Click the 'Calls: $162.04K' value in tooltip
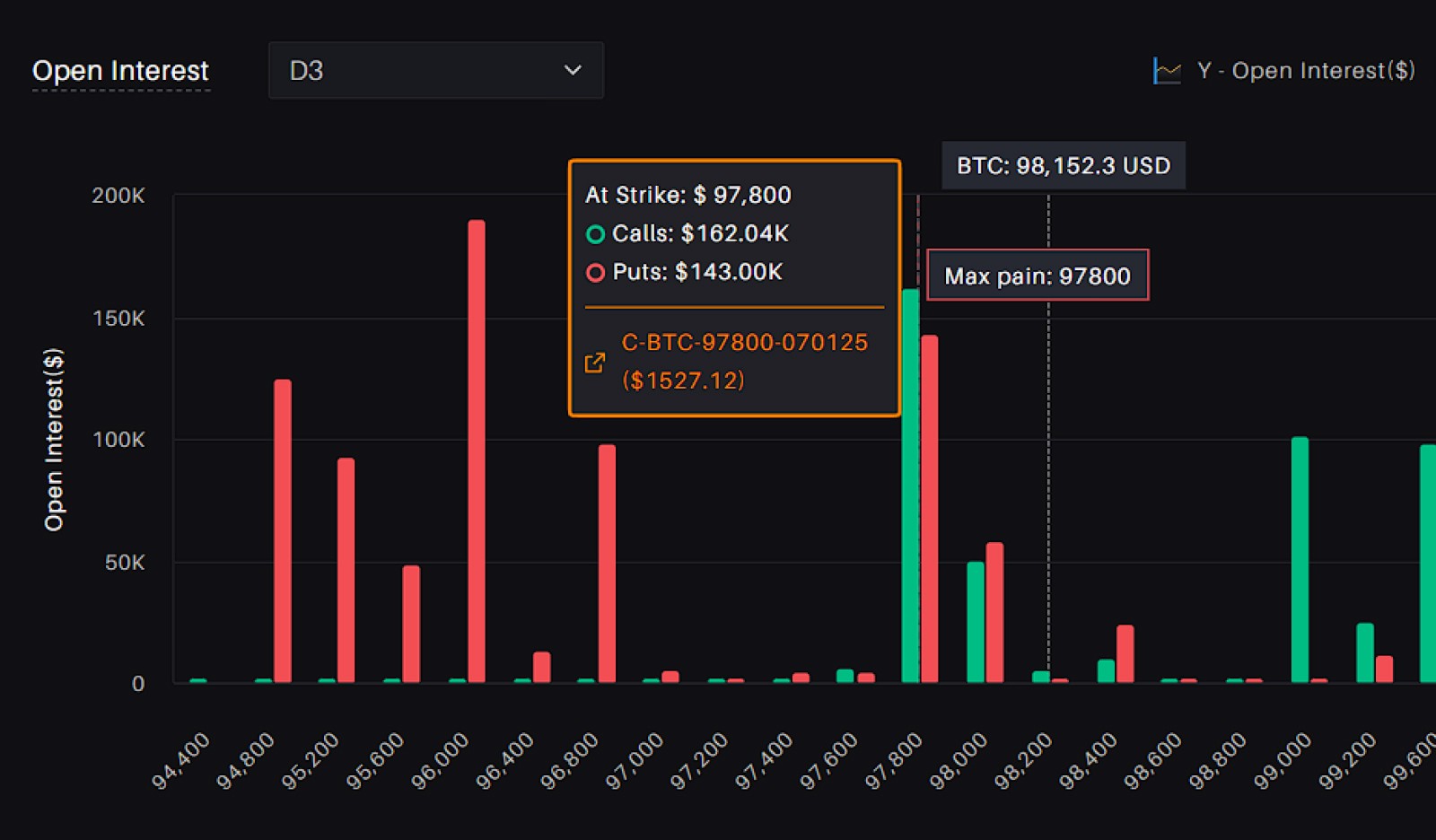Image resolution: width=1436 pixels, height=840 pixels. (700, 233)
